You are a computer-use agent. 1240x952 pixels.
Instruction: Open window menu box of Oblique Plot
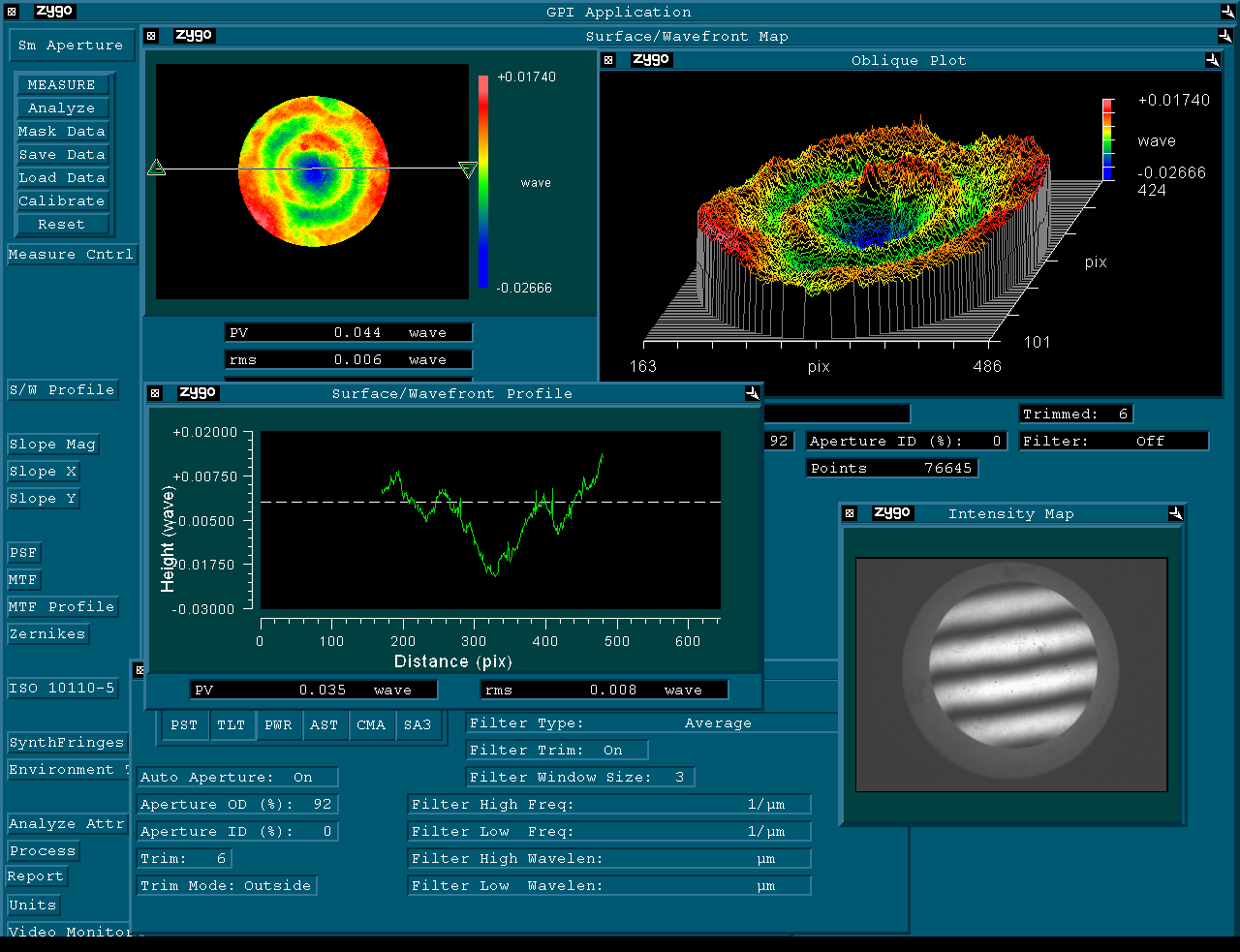point(608,60)
